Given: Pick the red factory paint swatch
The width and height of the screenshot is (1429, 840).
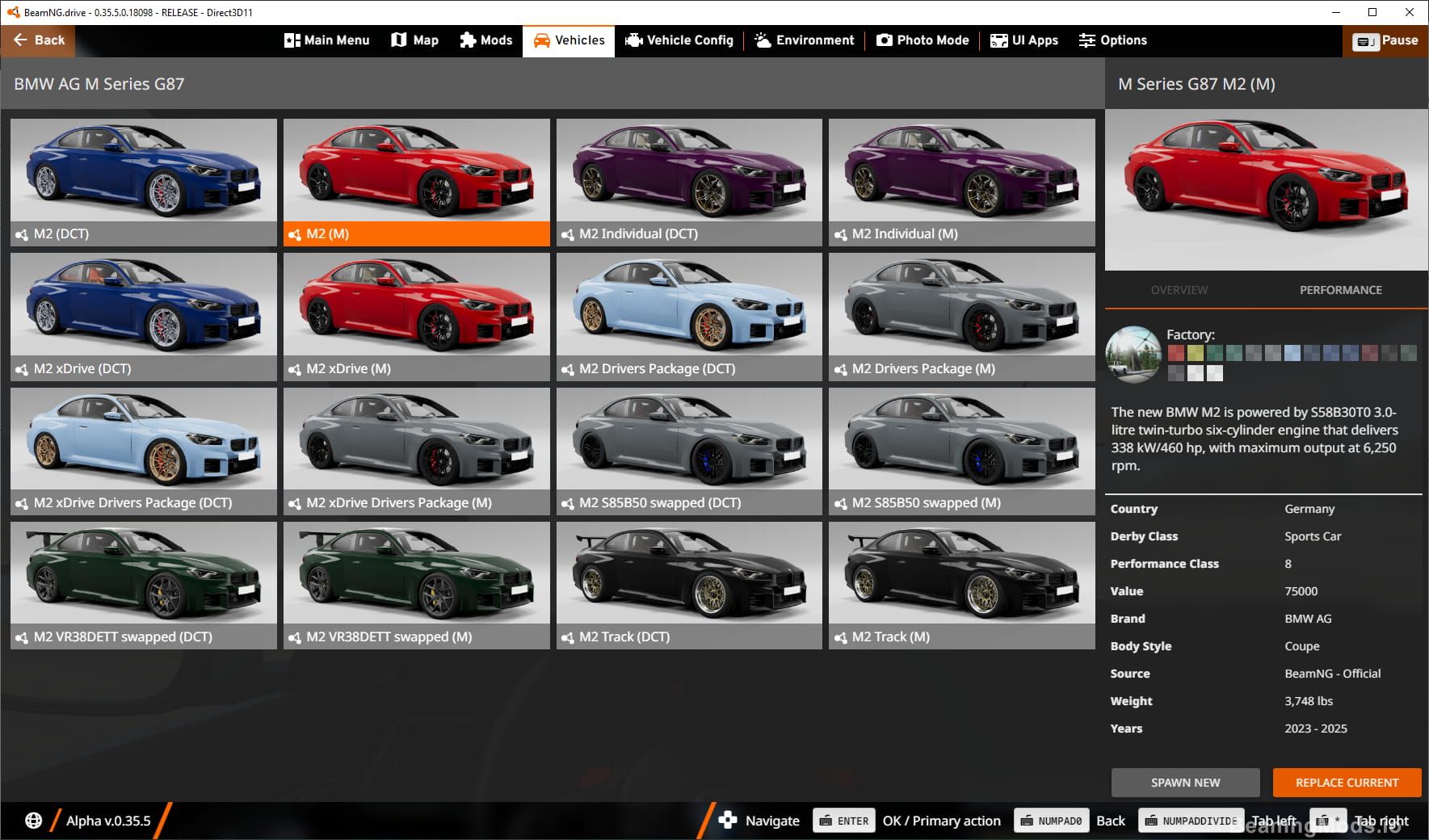Looking at the screenshot, I should click(1176, 353).
